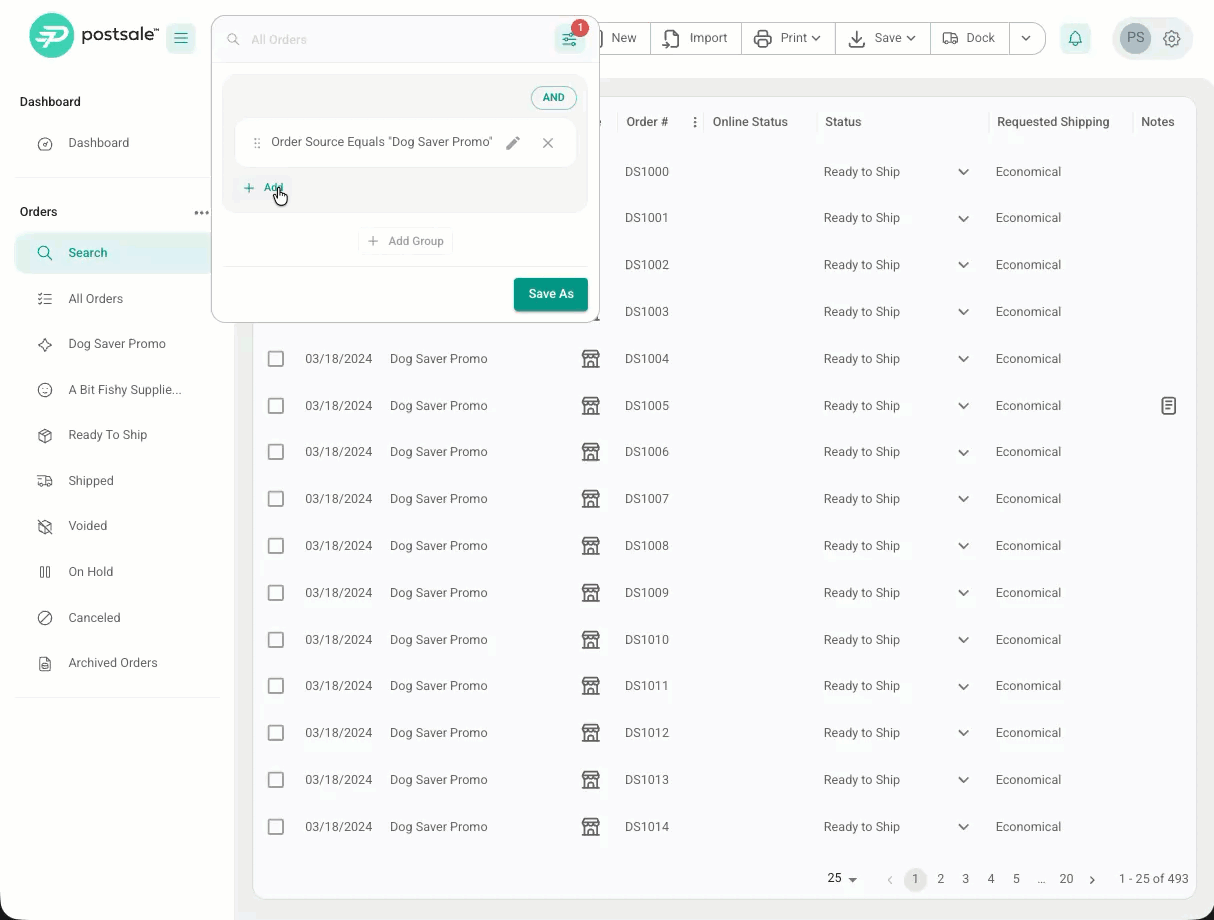Open the notes icon on the DS1005 row

(1169, 406)
